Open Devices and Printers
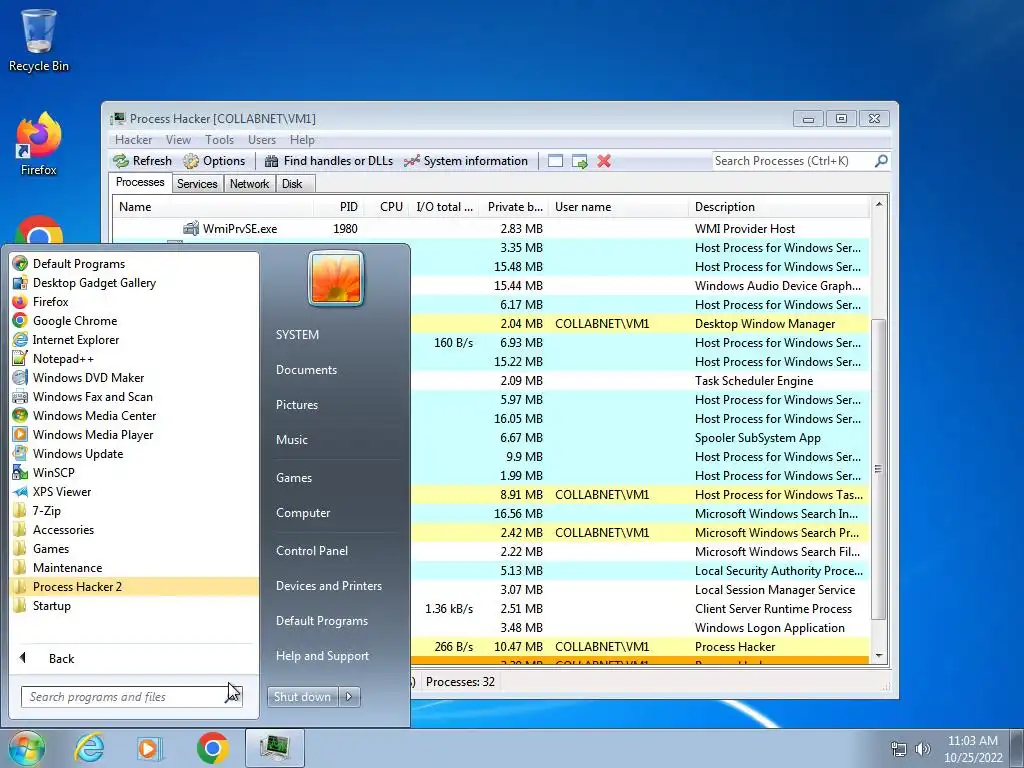The image size is (1024, 768). pyautogui.click(x=328, y=586)
